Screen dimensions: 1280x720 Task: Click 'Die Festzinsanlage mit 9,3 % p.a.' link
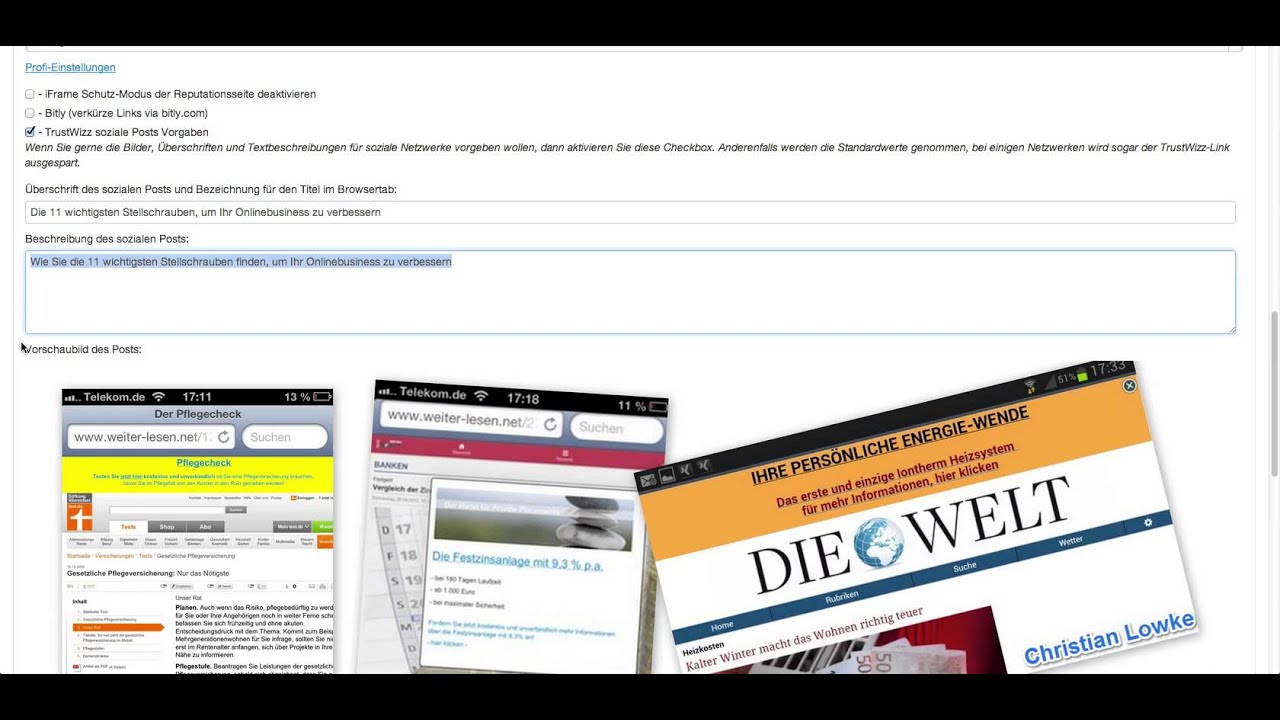point(518,560)
